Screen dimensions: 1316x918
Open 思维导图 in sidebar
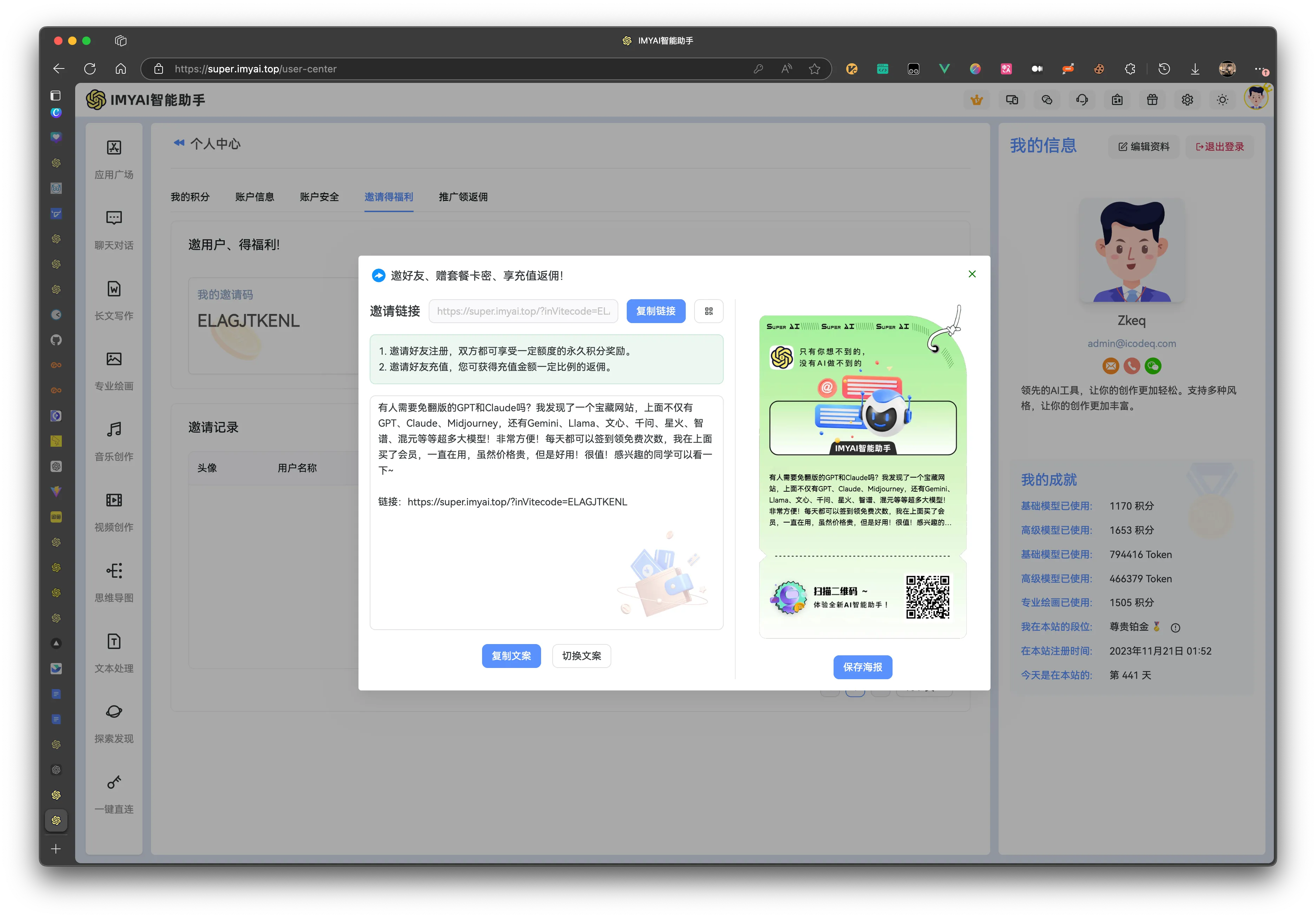(x=113, y=582)
